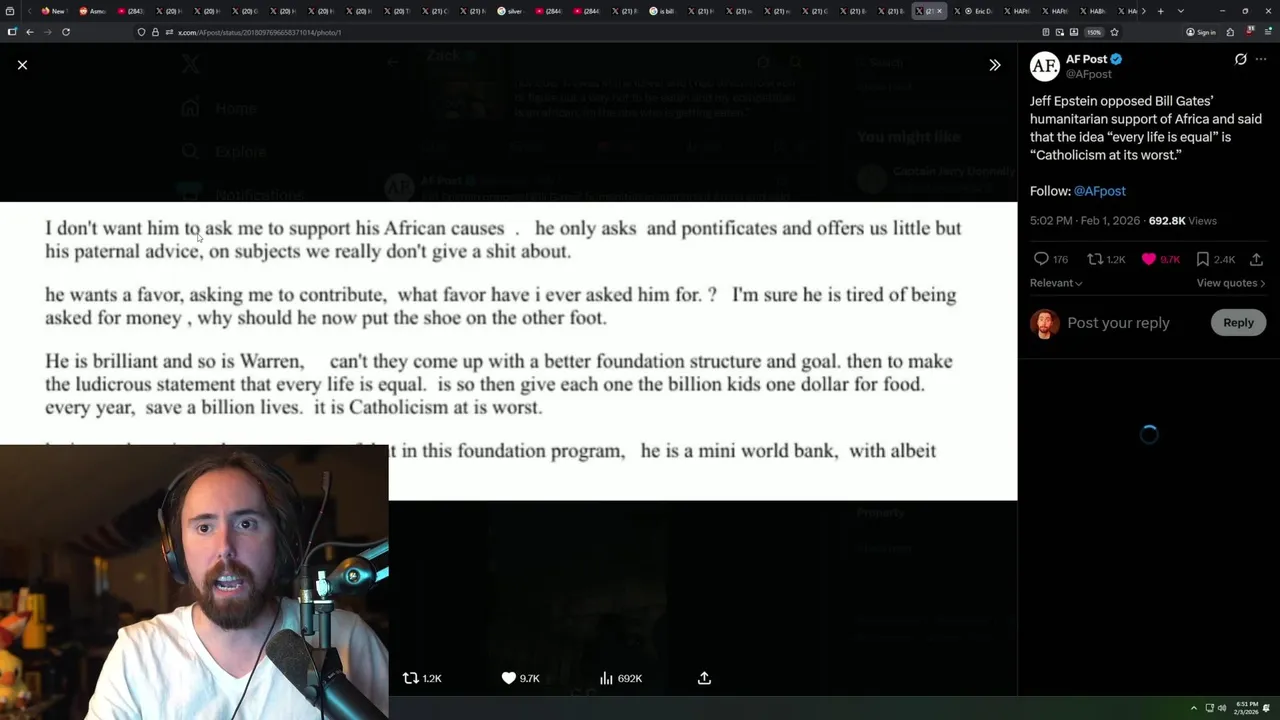Open the Firefox View icon at far left
The width and height of the screenshot is (1280, 720).
(8, 11)
